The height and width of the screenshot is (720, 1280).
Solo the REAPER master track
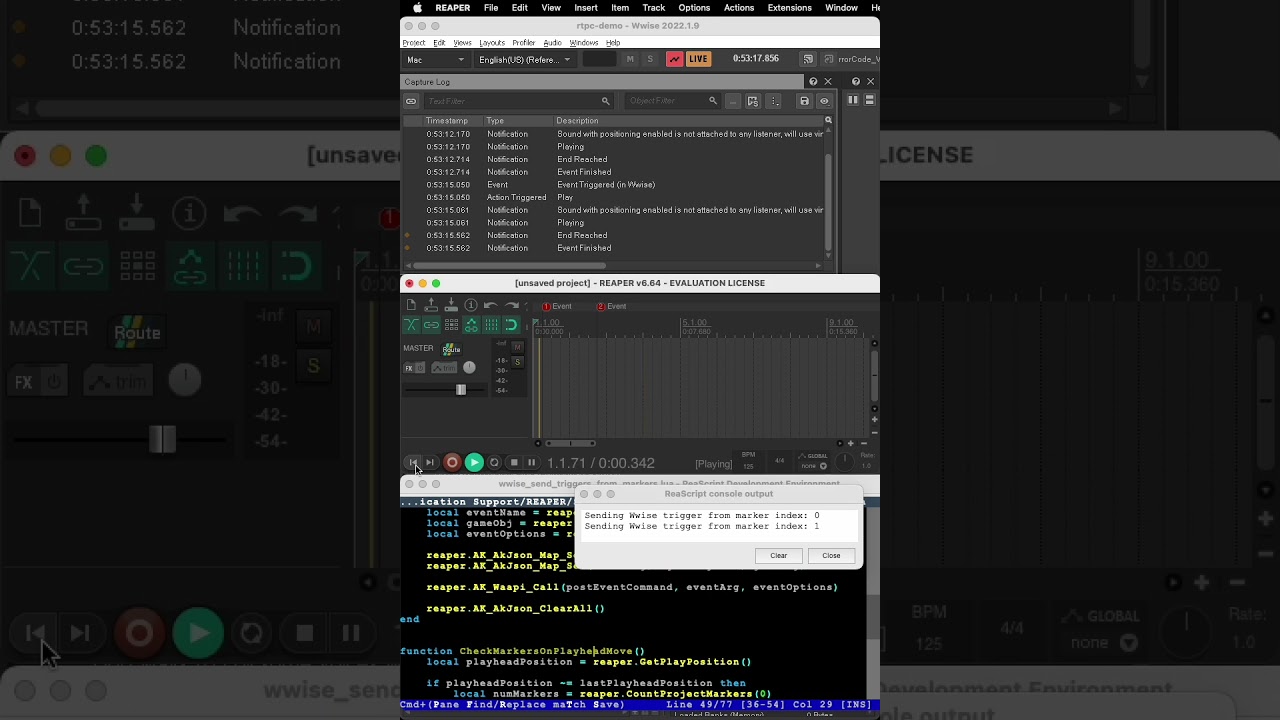pyautogui.click(x=517, y=362)
